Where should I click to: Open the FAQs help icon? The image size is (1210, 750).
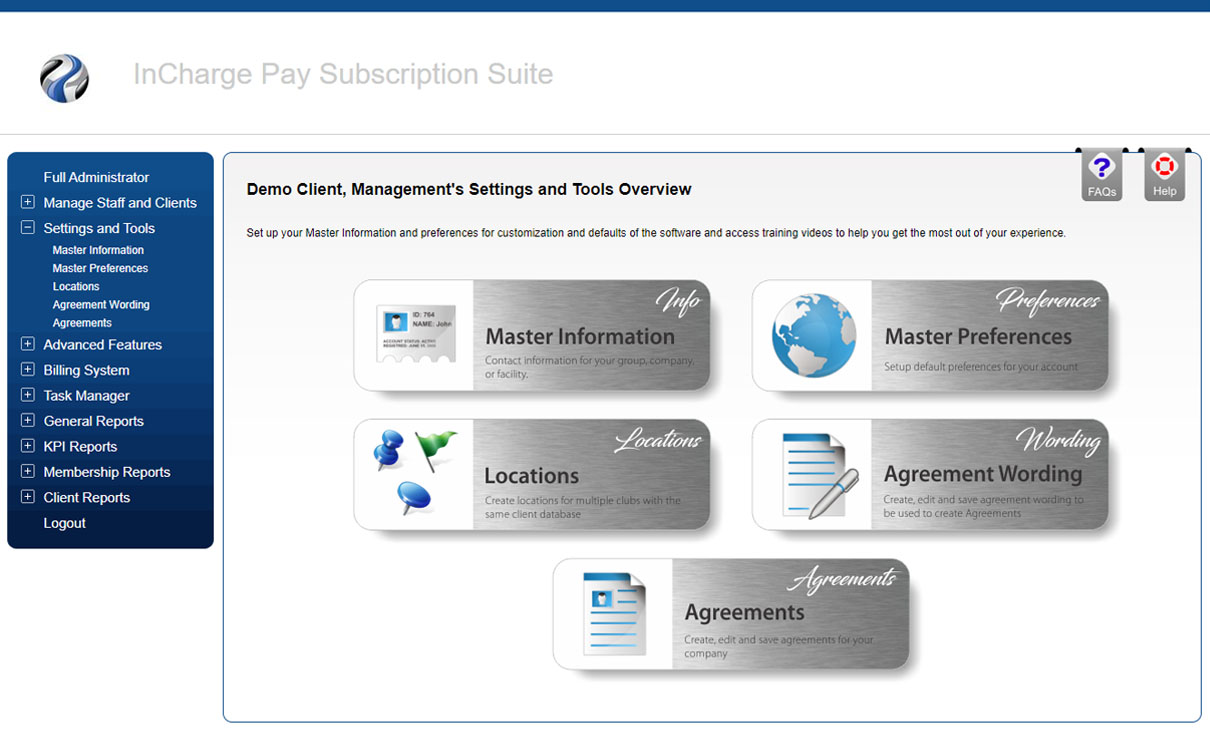pyautogui.click(x=1101, y=175)
